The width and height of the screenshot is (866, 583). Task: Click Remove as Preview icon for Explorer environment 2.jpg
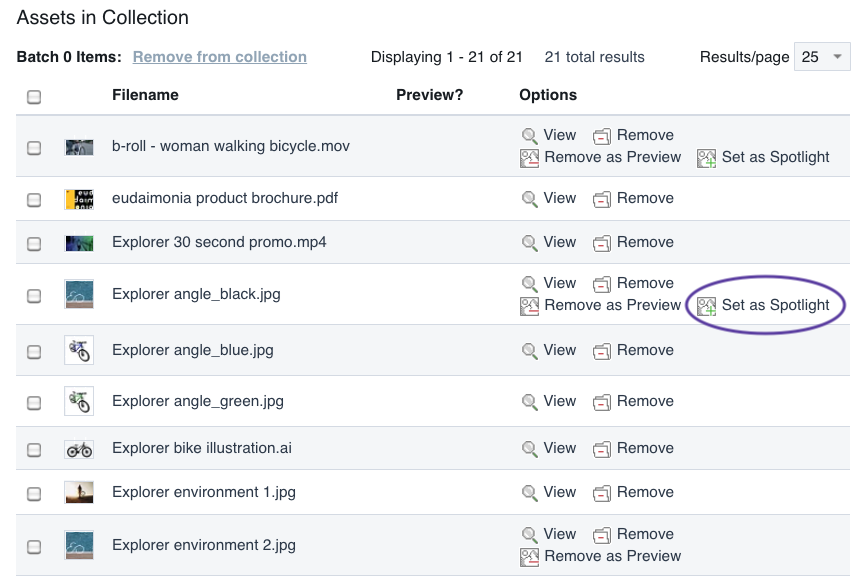point(529,558)
